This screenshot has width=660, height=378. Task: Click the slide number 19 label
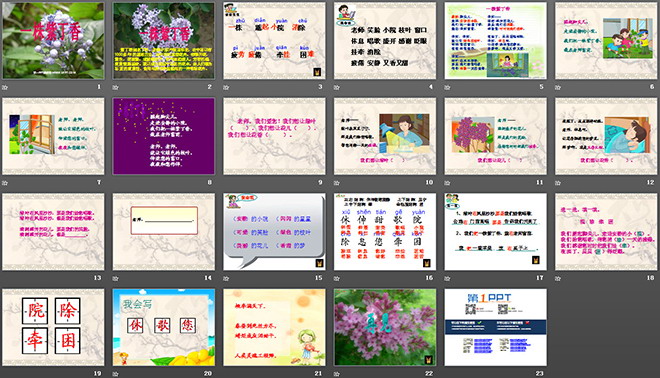point(98,373)
